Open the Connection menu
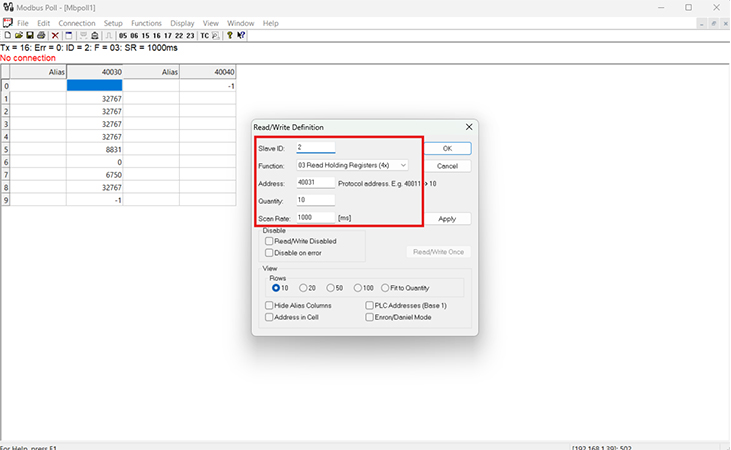731x450 pixels. (77, 23)
